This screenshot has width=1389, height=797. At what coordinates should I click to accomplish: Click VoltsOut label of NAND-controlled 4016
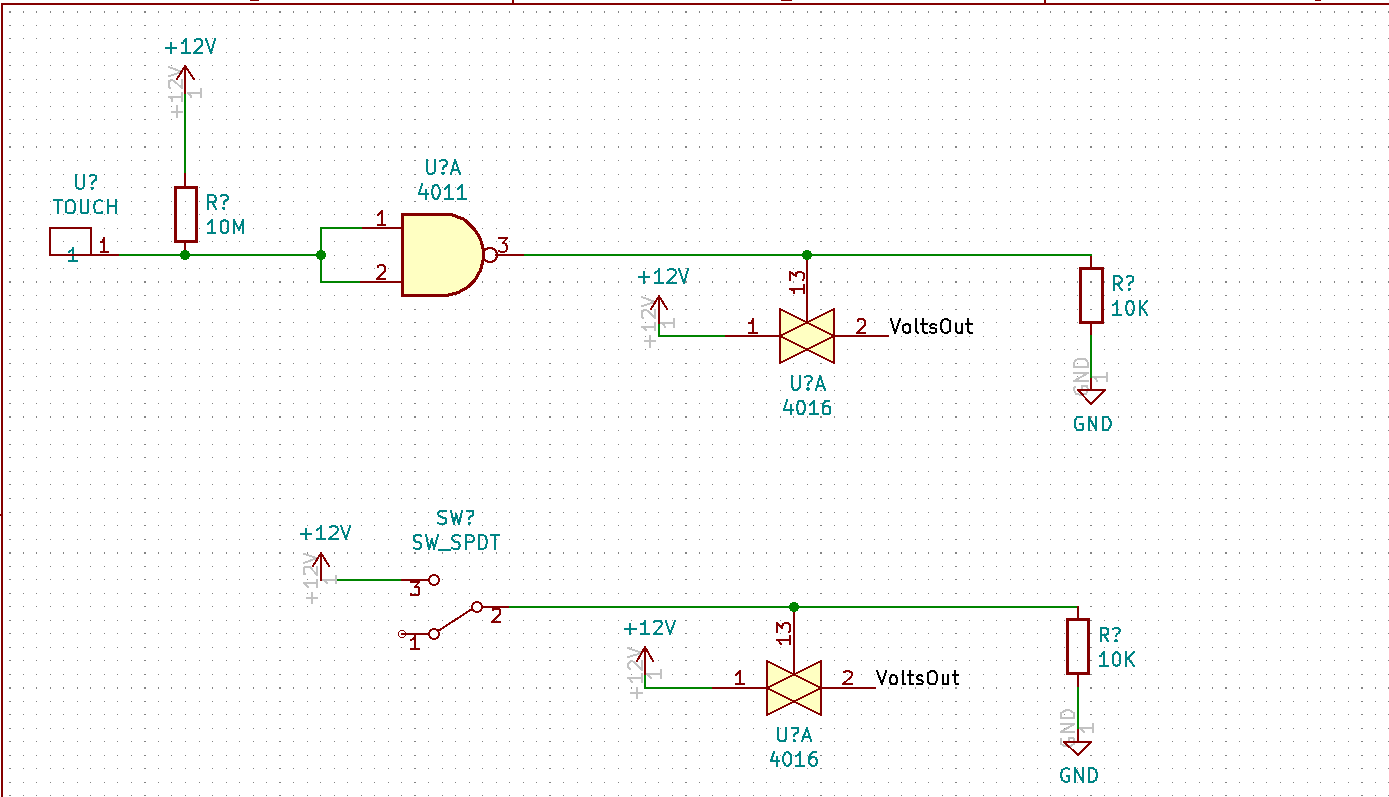click(931, 327)
